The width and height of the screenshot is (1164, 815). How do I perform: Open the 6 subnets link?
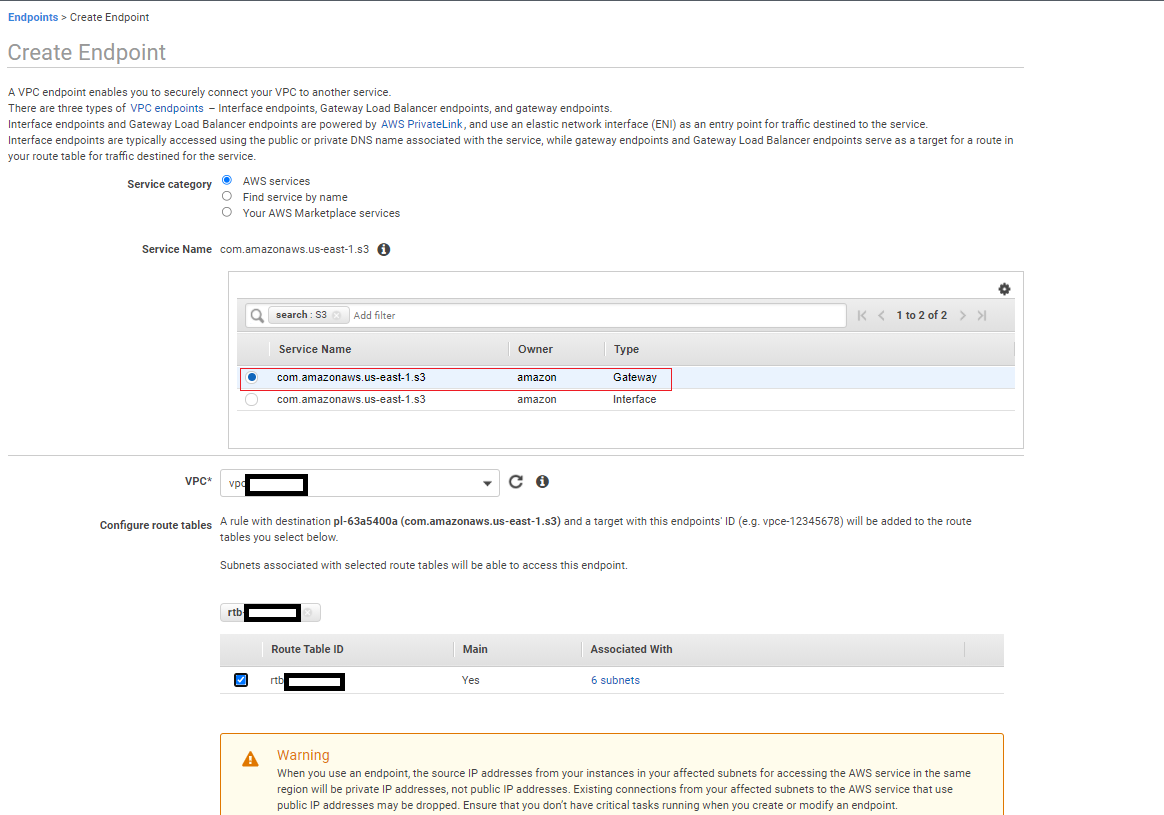point(615,680)
